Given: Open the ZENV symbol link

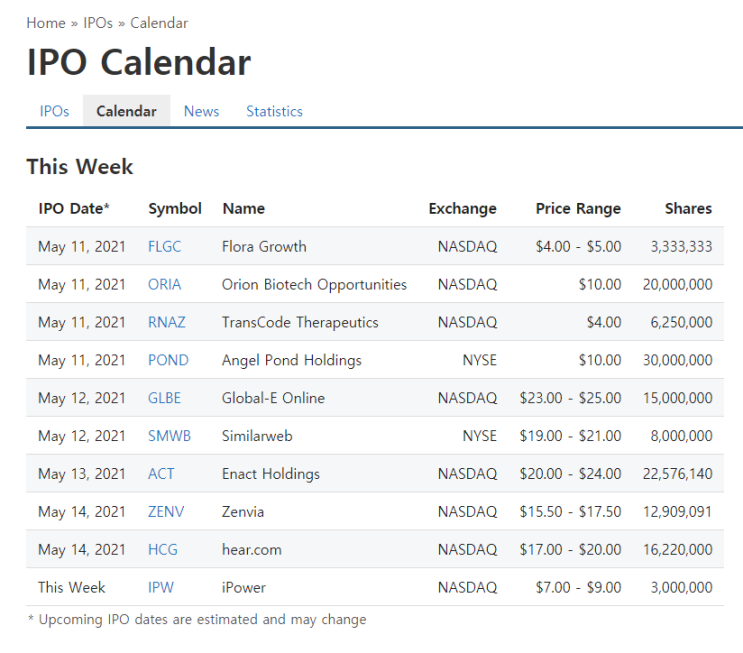Looking at the screenshot, I should [166, 512].
